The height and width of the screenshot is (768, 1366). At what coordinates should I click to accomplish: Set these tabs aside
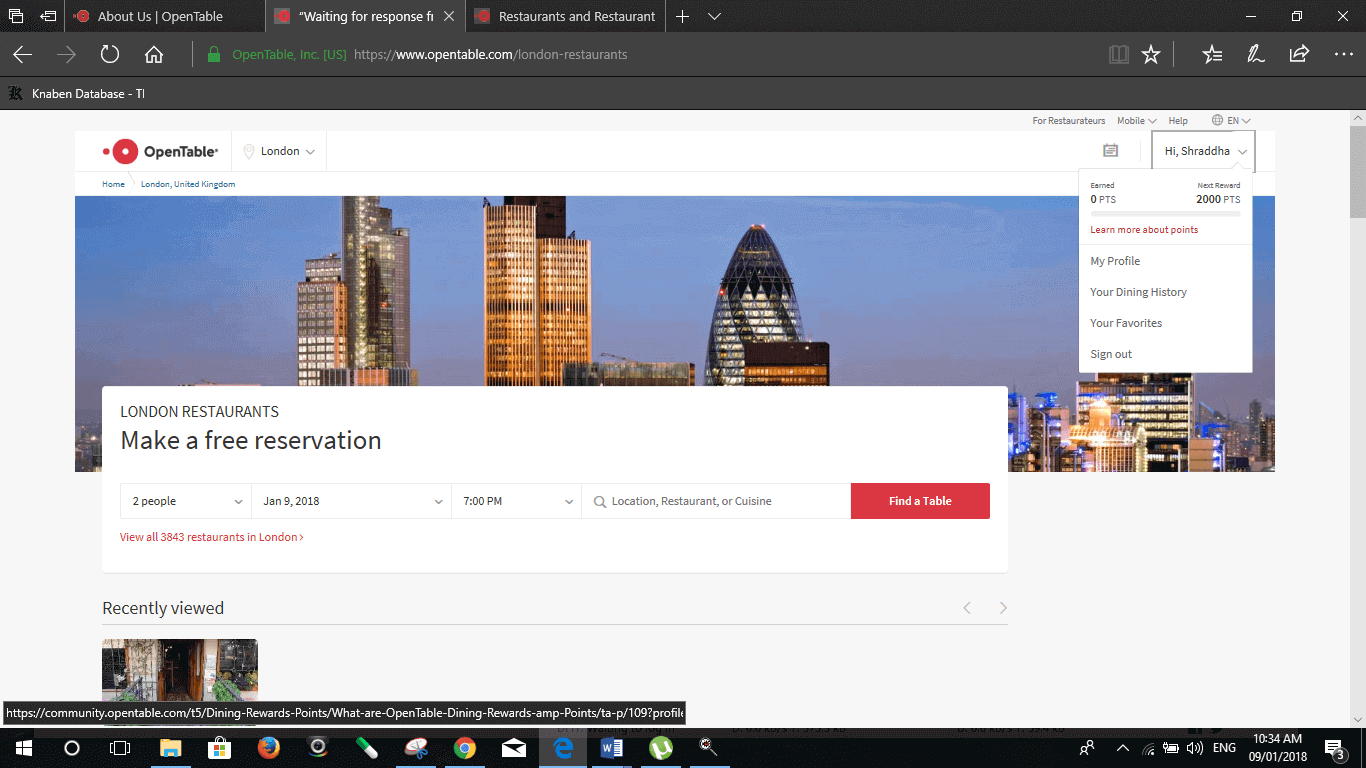48,16
